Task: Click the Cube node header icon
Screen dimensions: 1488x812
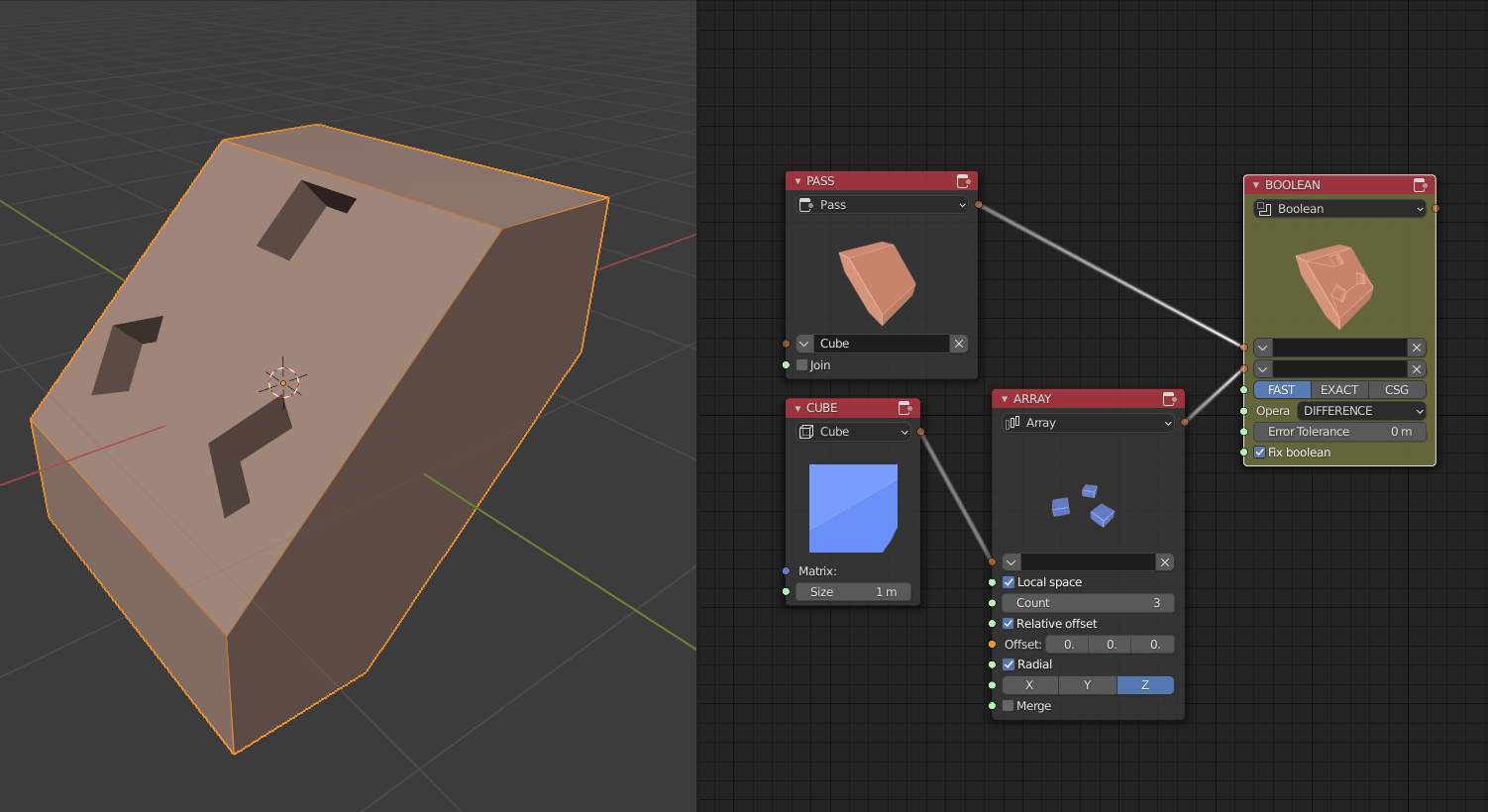Action: pos(905,408)
